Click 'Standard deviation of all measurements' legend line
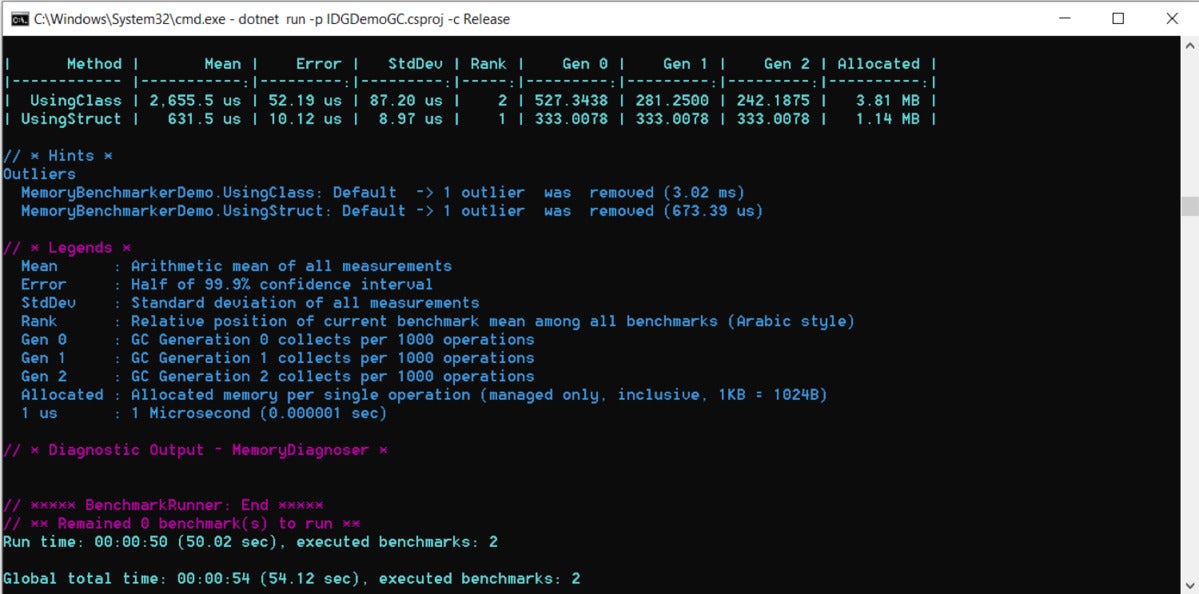Image resolution: width=1199 pixels, height=594 pixels. point(305,303)
